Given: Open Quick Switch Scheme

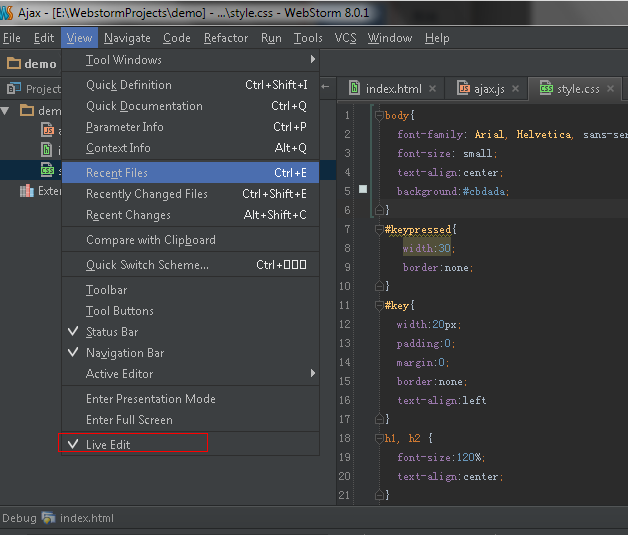Looking at the screenshot, I should point(191,265).
